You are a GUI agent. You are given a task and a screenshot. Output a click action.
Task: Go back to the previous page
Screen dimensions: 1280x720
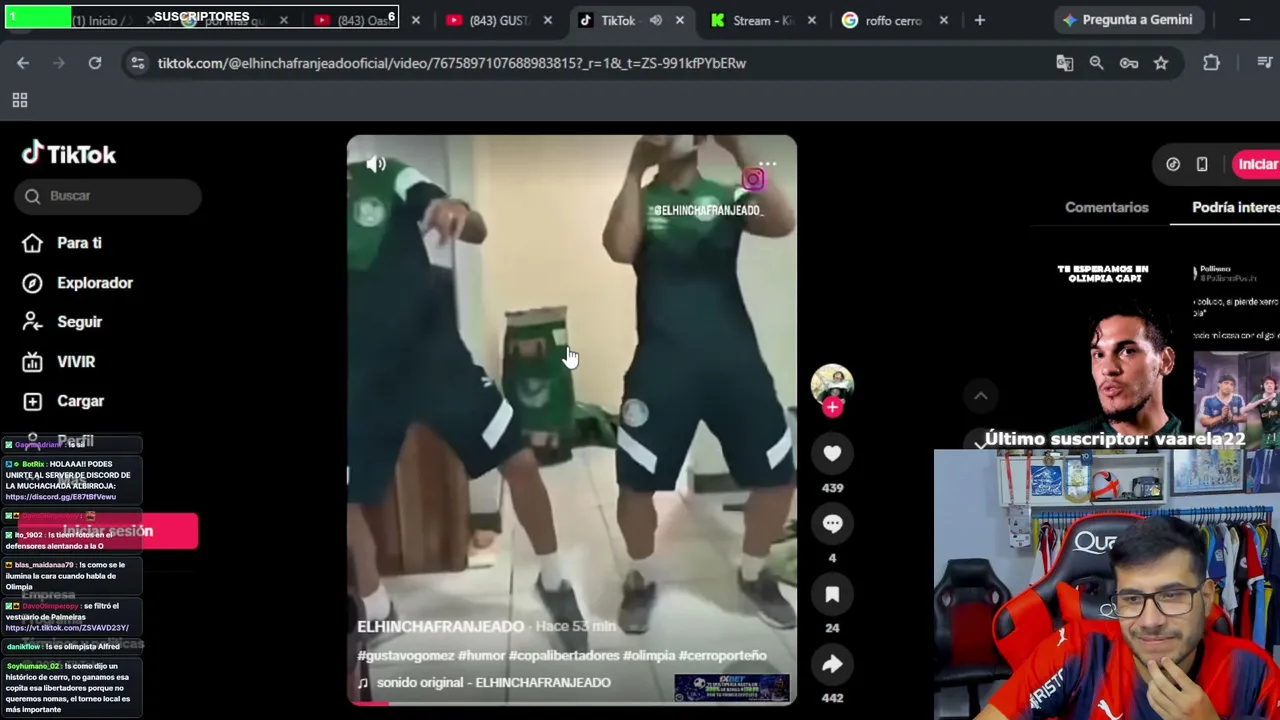point(23,63)
